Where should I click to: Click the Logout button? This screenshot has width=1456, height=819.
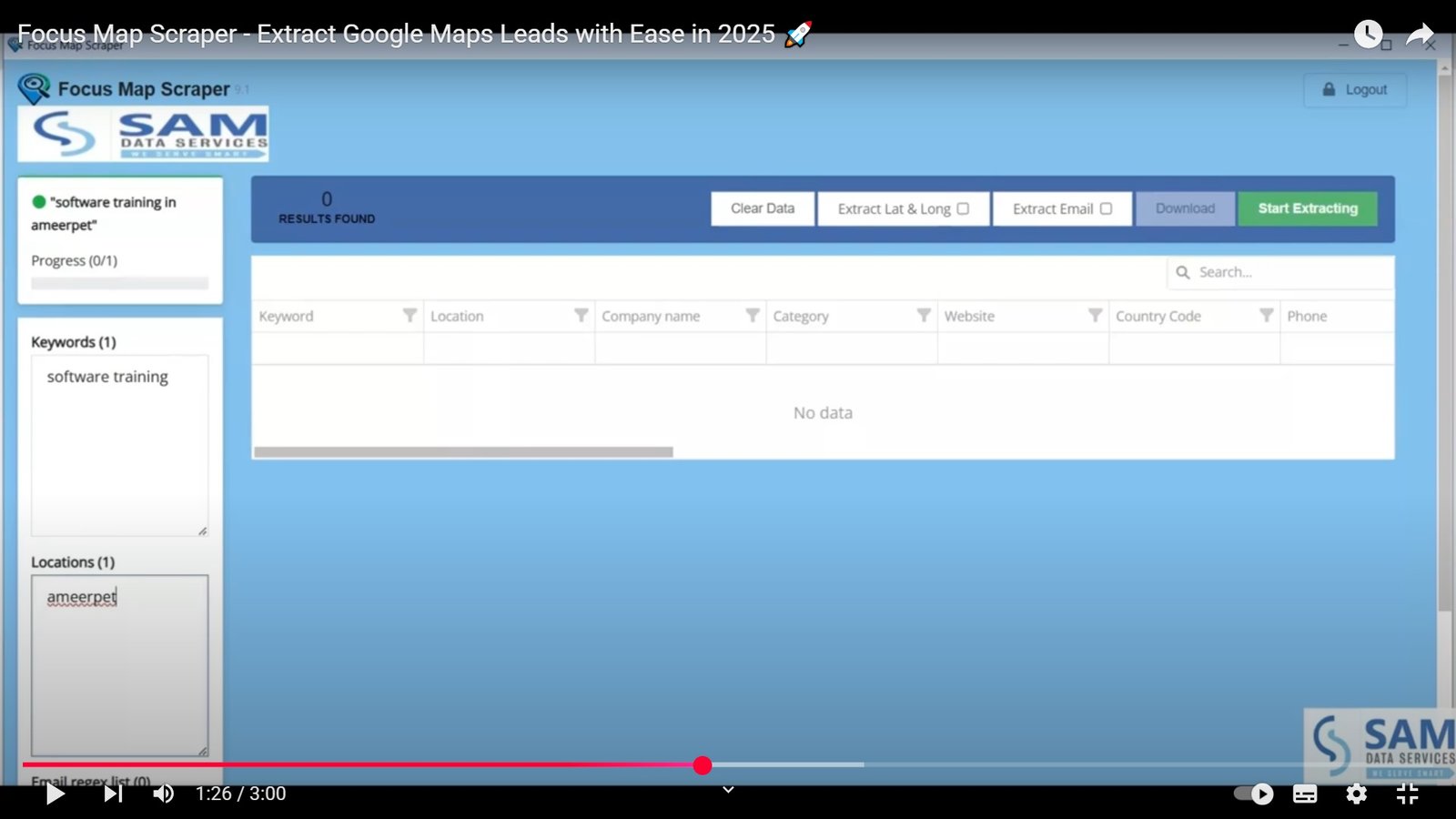(x=1355, y=89)
